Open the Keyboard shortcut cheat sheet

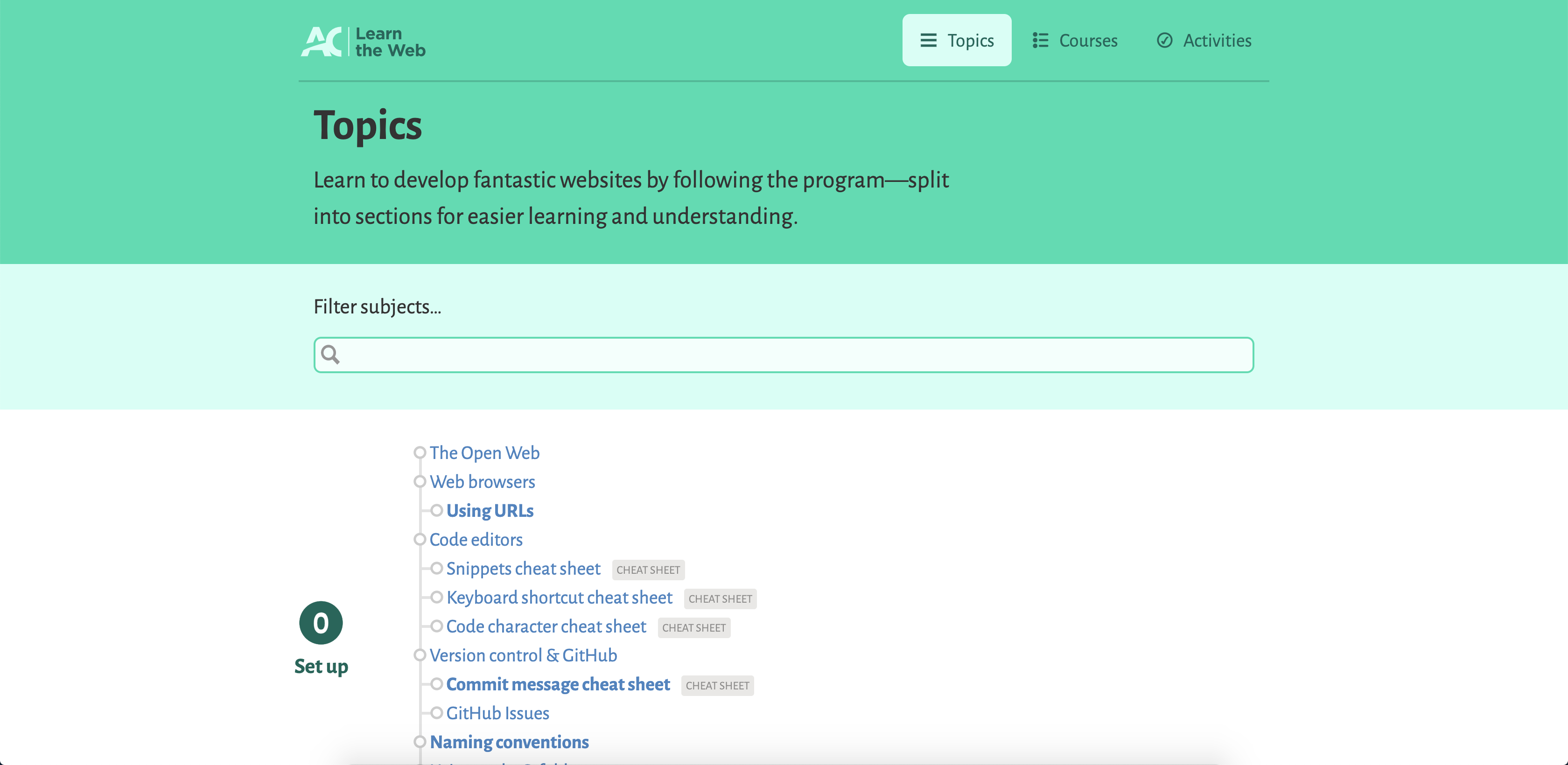[559, 598]
